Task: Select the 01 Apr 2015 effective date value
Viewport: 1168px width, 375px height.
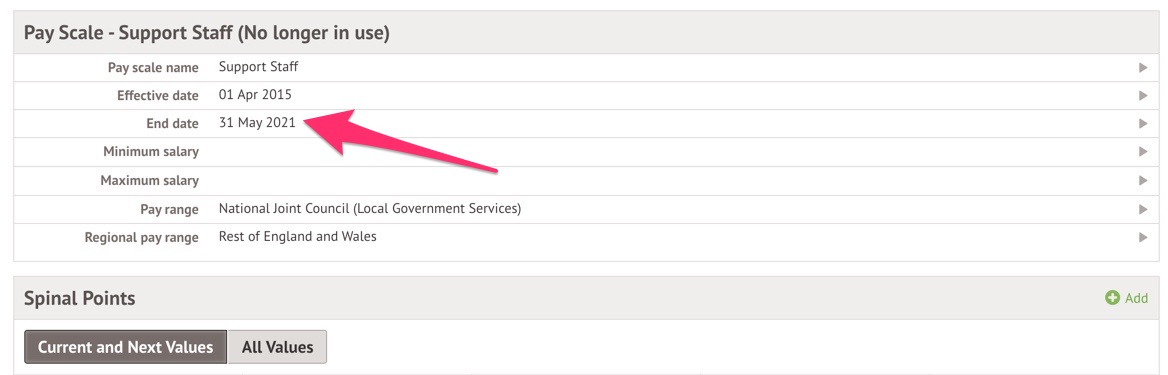Action: (255, 95)
